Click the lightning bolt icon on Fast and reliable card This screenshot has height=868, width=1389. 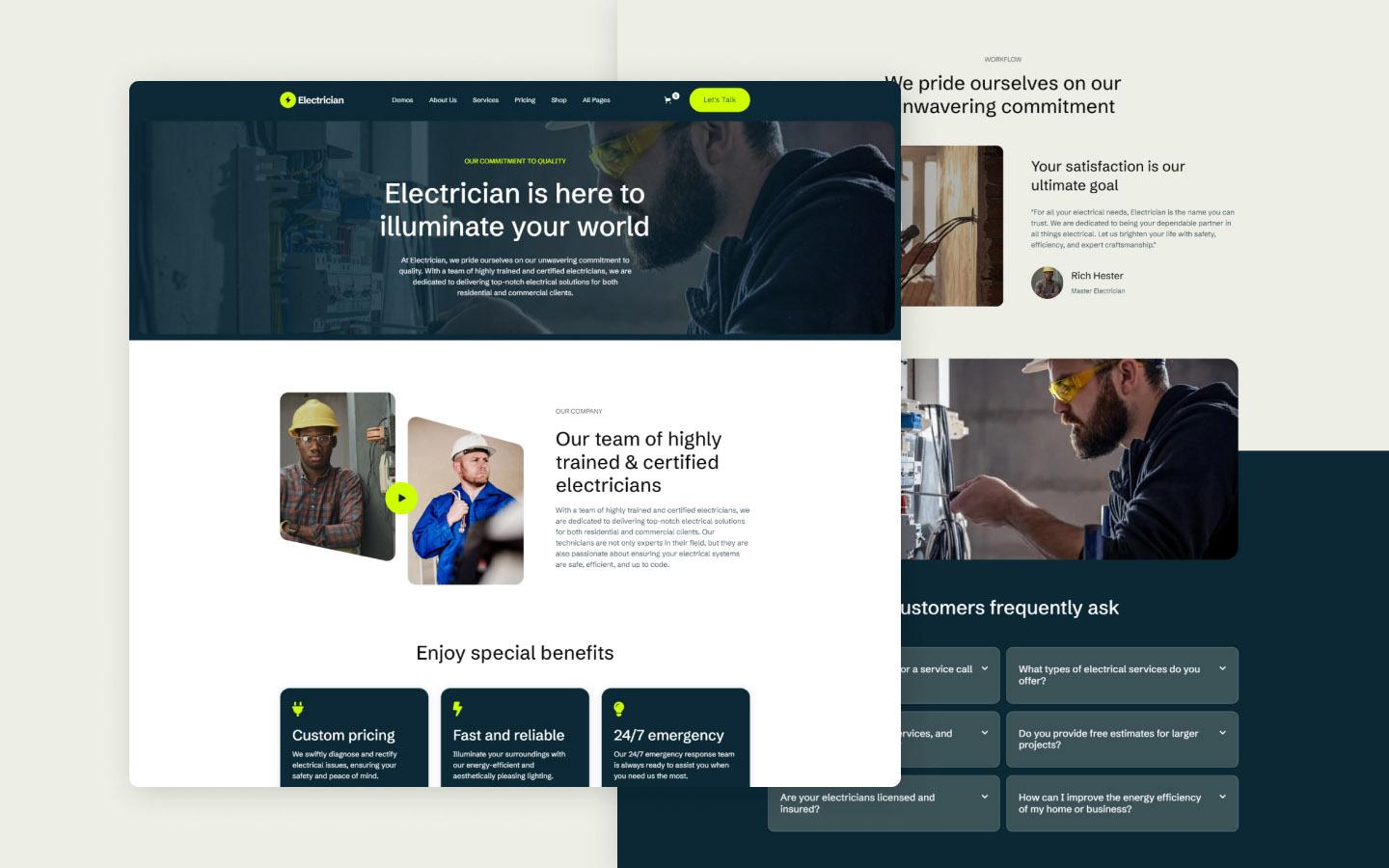pos(457,709)
